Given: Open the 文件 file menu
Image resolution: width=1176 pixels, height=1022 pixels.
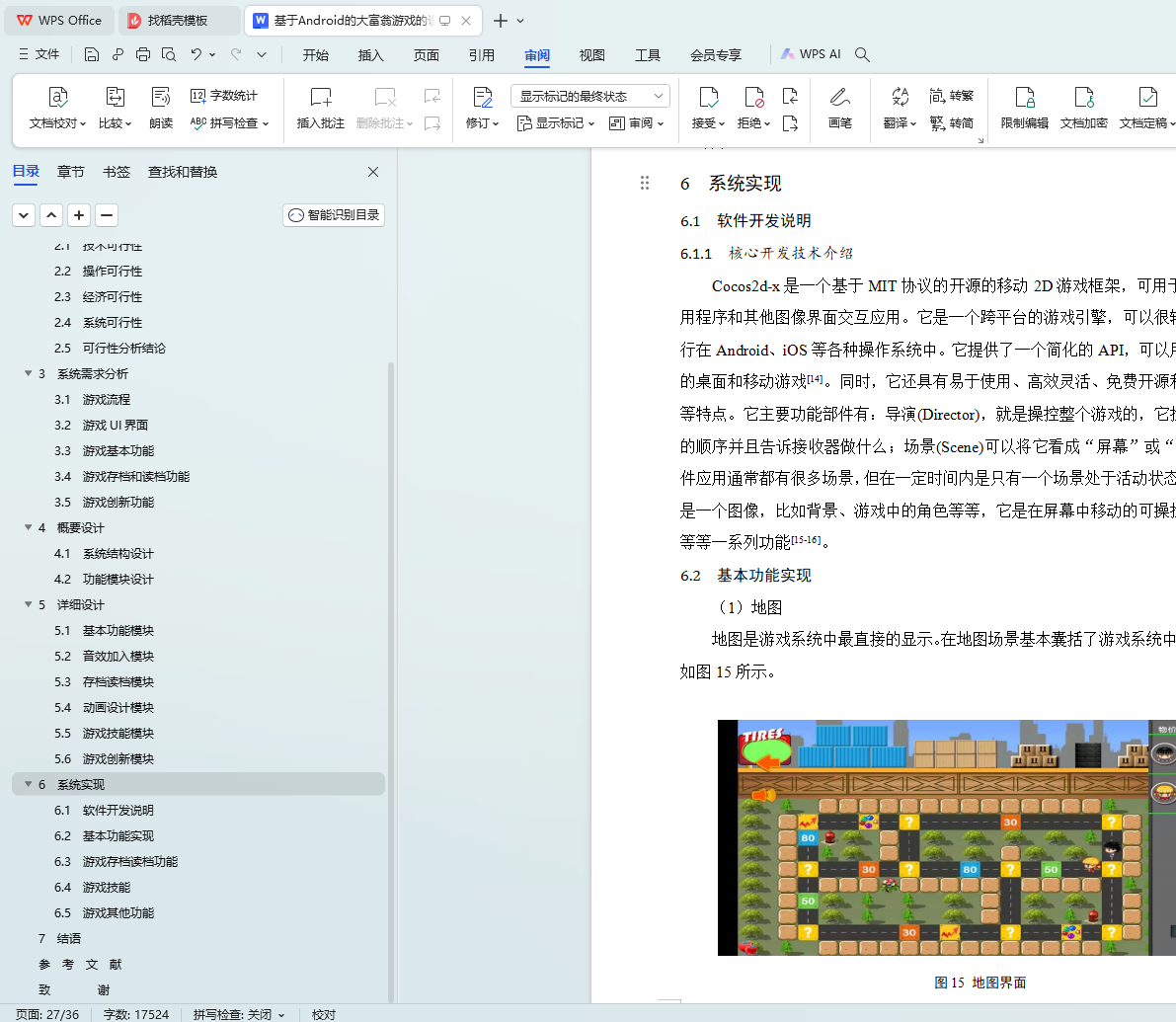Looking at the screenshot, I should tap(39, 54).
